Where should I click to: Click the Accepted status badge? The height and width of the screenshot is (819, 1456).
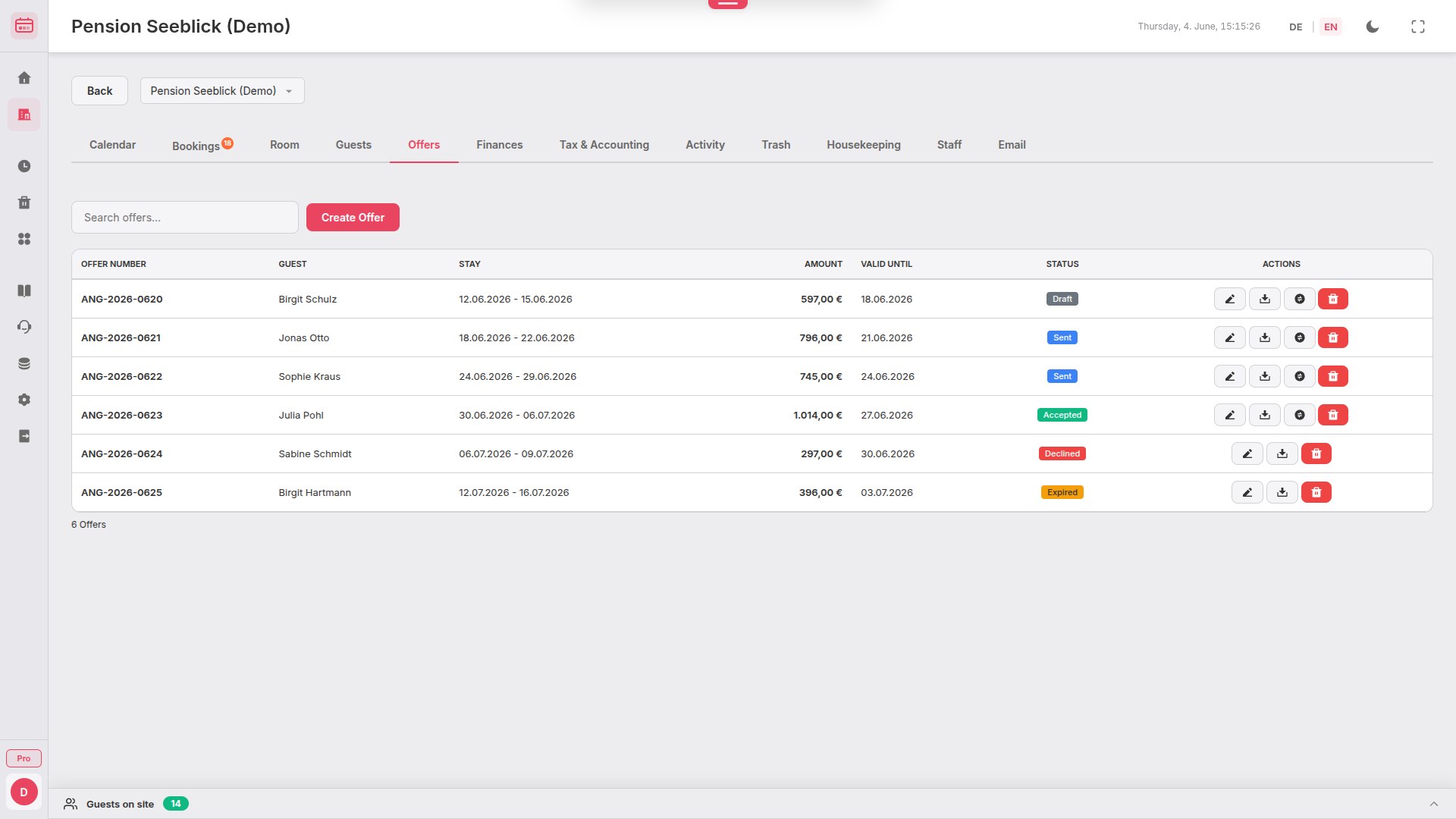(1062, 415)
